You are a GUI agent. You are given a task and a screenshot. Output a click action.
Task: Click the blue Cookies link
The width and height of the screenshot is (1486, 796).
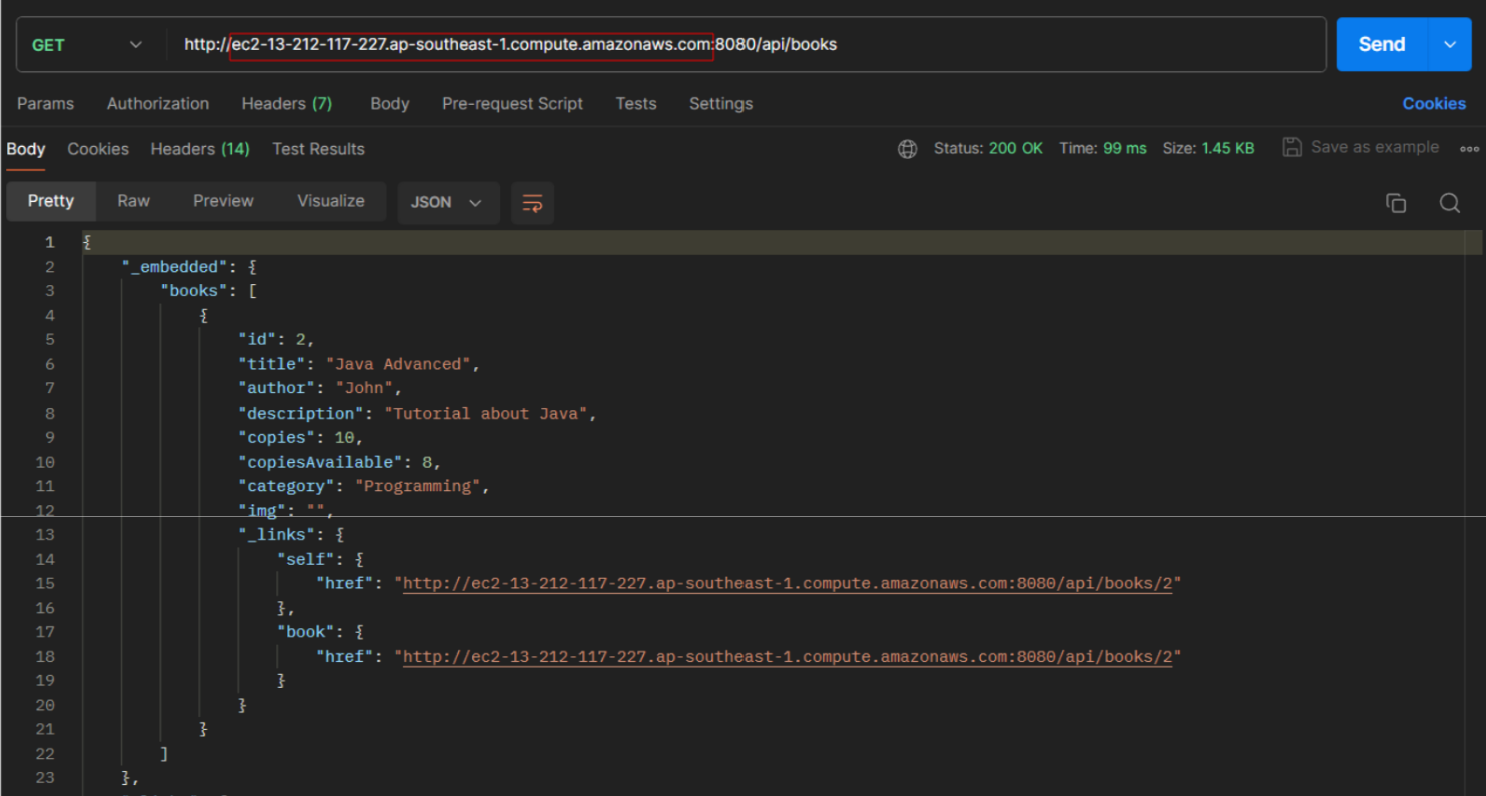(1434, 104)
